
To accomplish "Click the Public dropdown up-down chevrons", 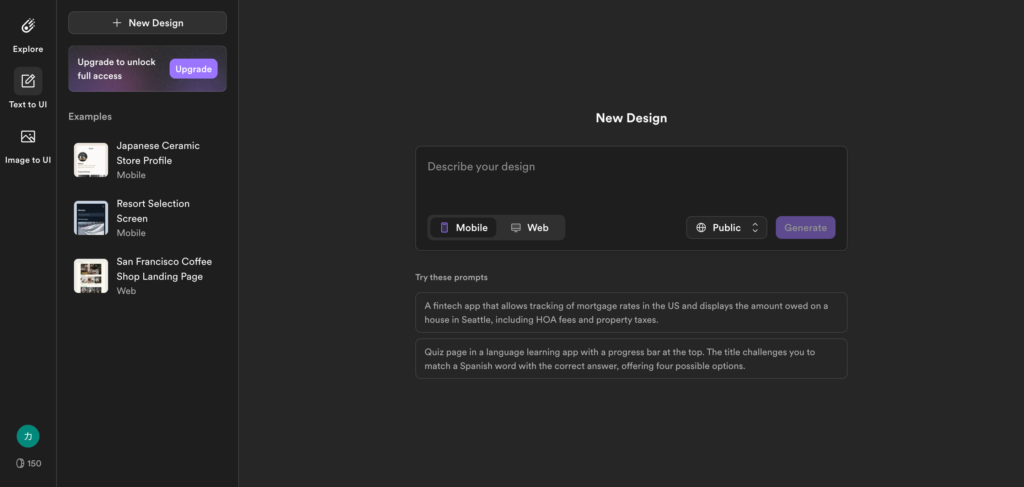I will (755, 228).
